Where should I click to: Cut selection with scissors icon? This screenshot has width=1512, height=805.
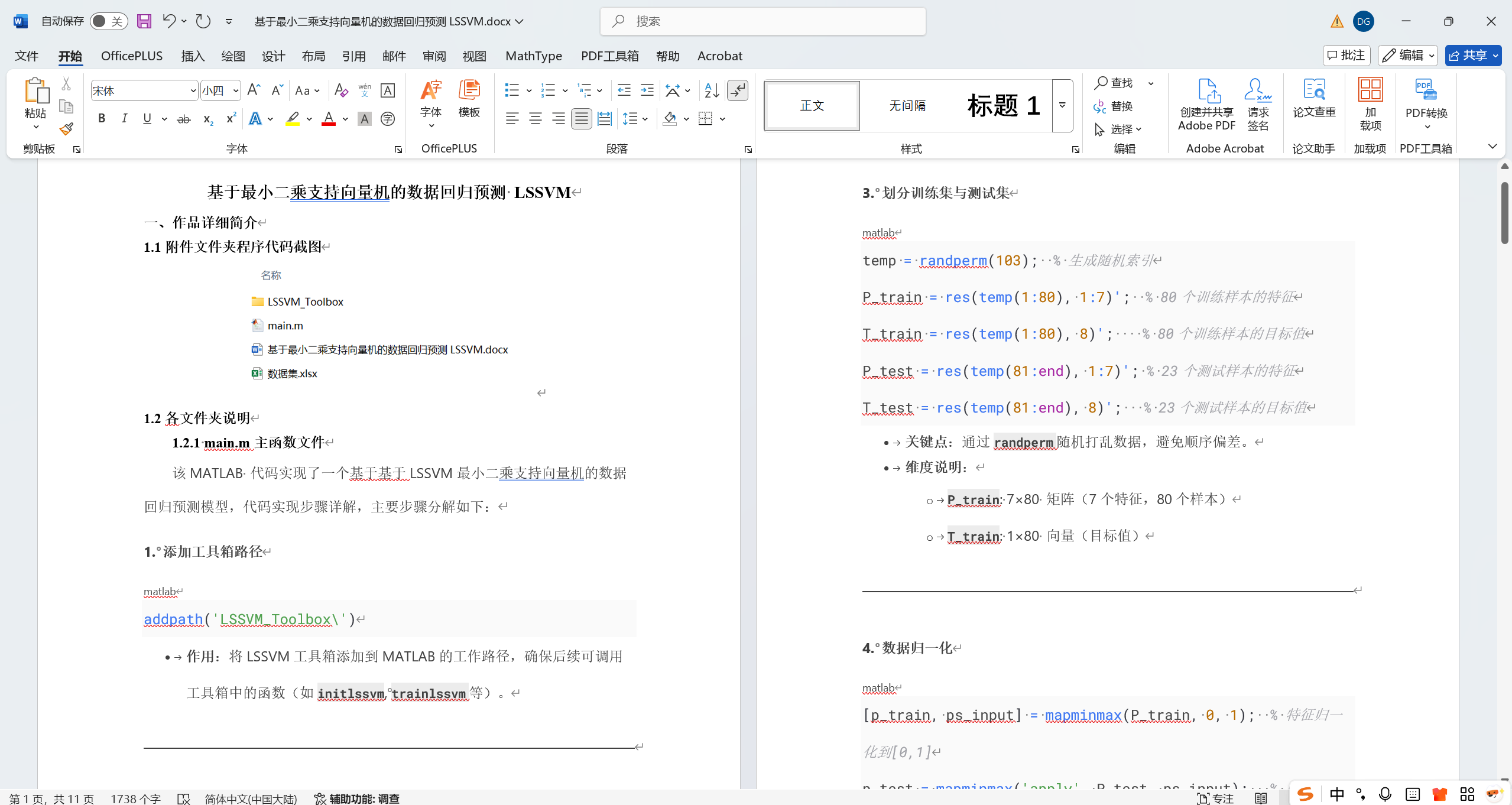pyautogui.click(x=66, y=84)
